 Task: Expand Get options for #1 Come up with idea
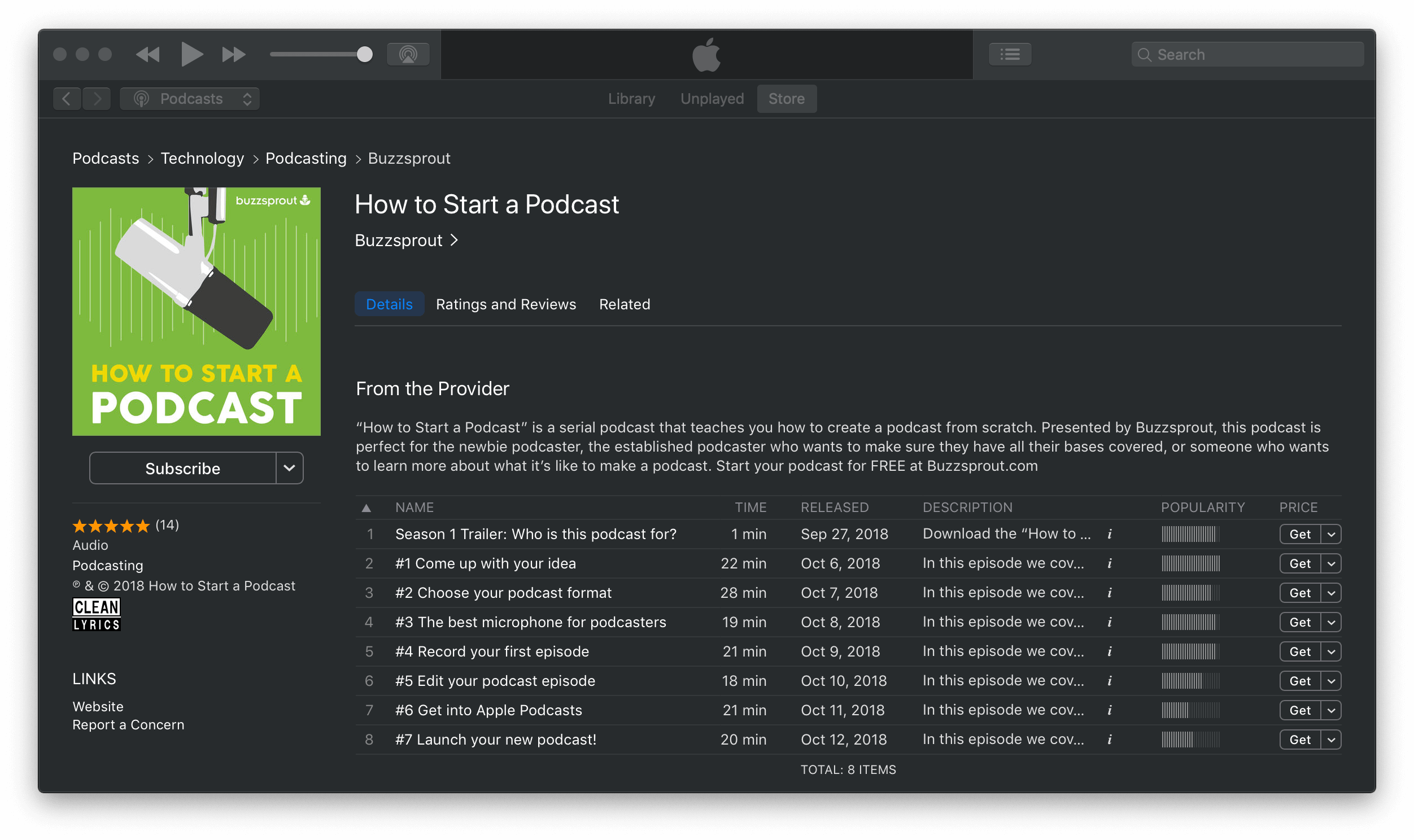pyautogui.click(x=1332, y=564)
